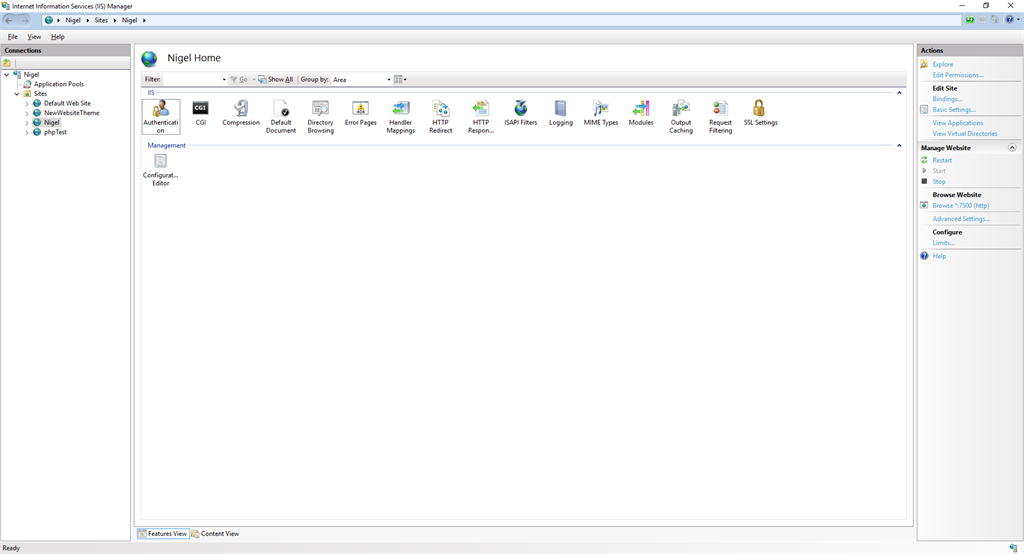
Task: Open SSL Settings feature
Action: pyautogui.click(x=760, y=113)
